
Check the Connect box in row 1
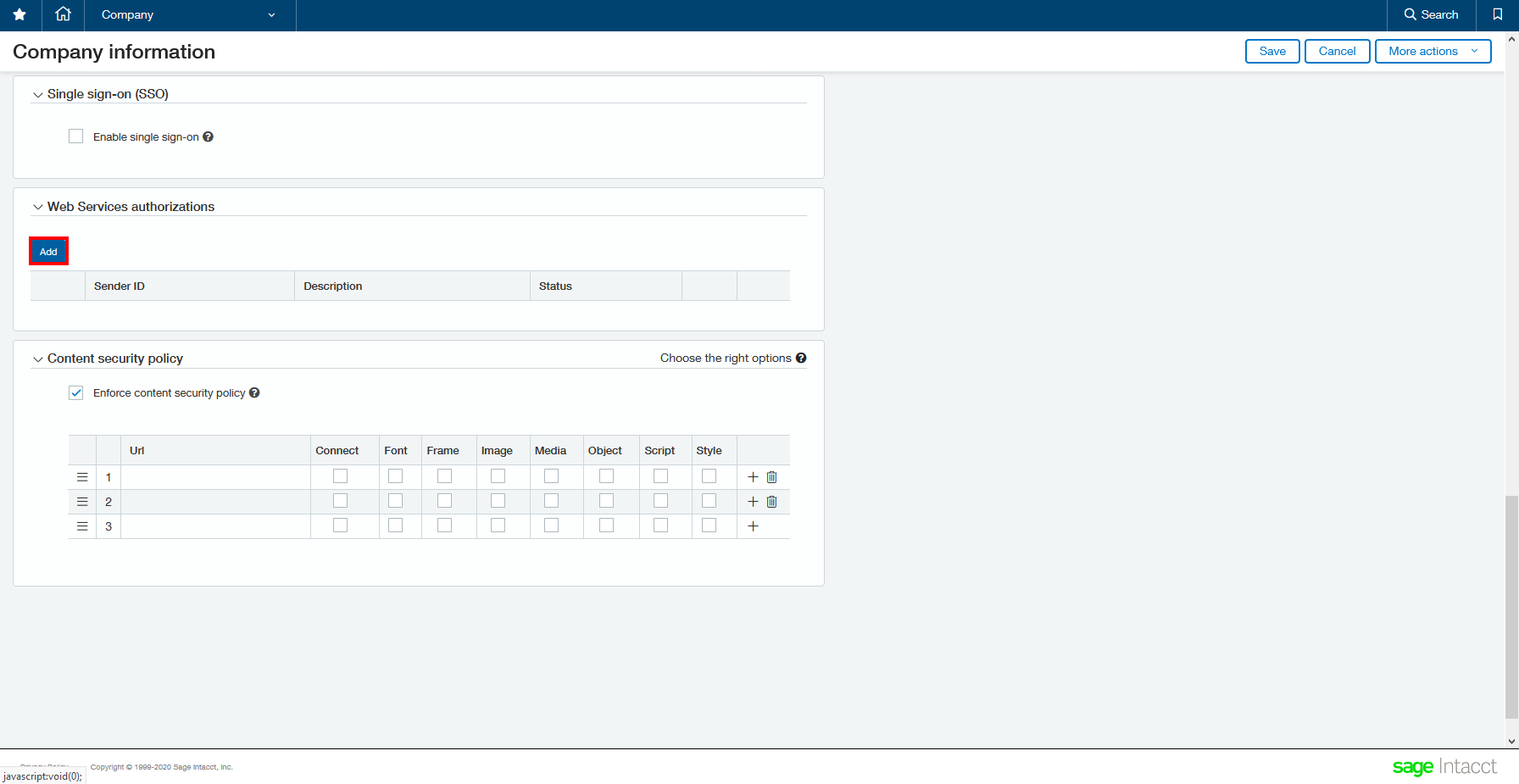pyautogui.click(x=340, y=476)
